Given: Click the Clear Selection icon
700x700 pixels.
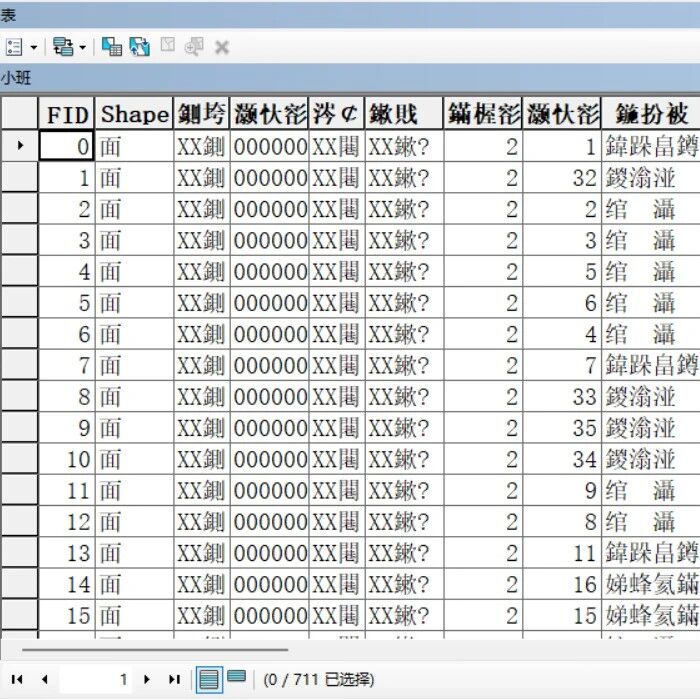Looking at the screenshot, I should [x=167, y=45].
